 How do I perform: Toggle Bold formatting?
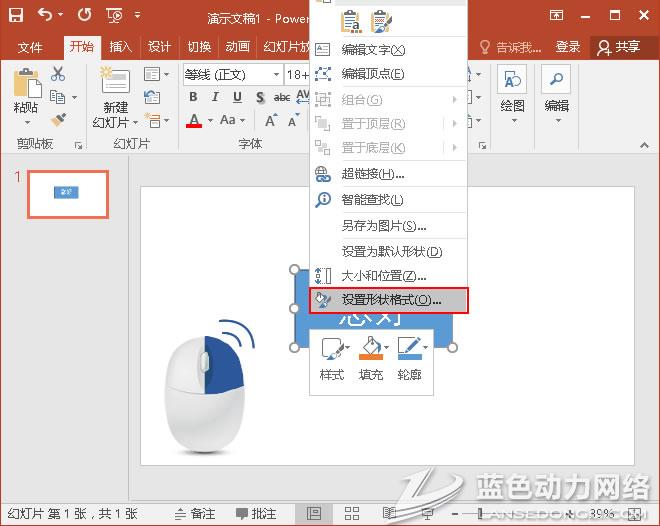point(194,97)
